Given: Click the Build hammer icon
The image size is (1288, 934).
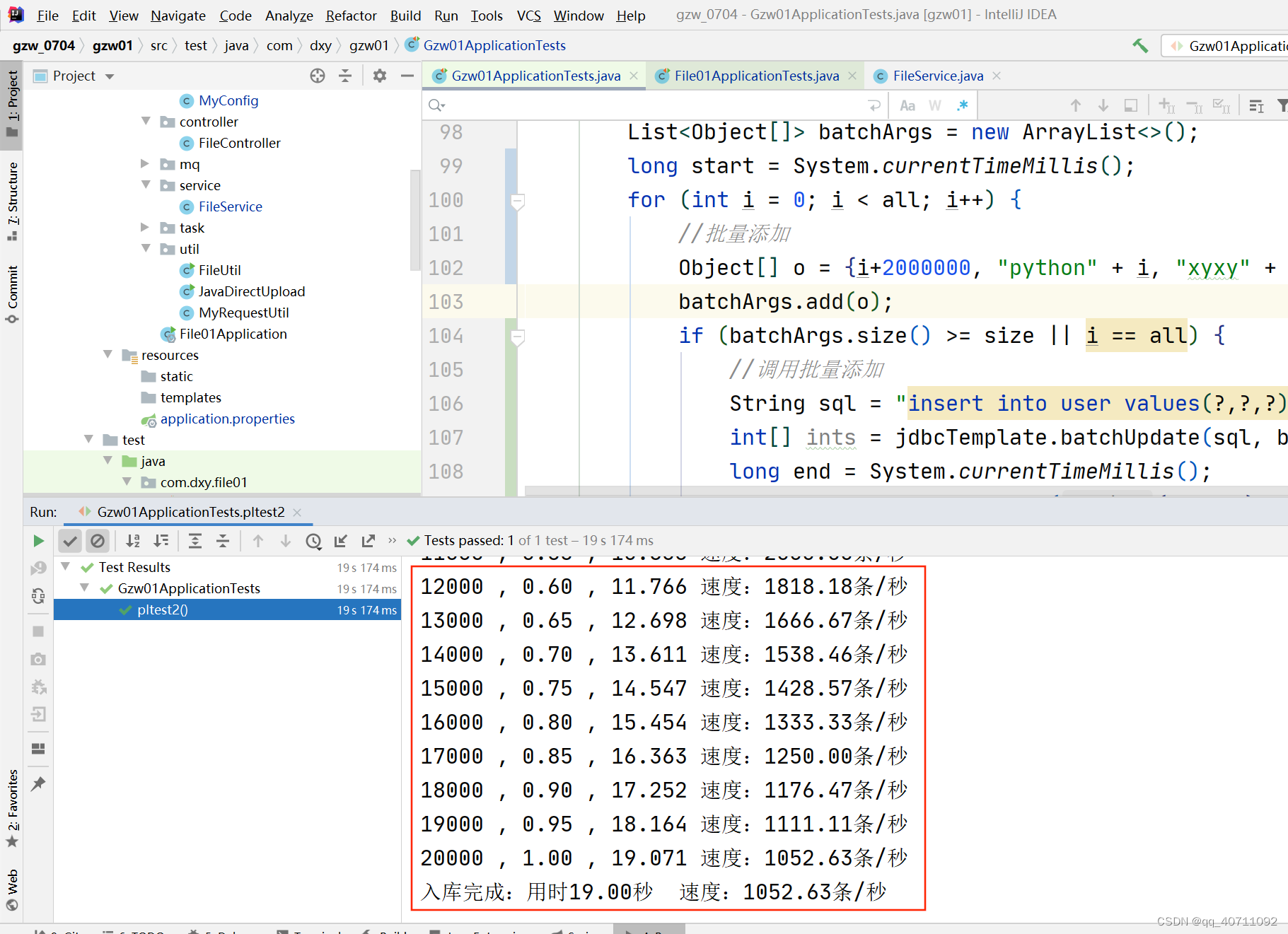Looking at the screenshot, I should [1139, 45].
